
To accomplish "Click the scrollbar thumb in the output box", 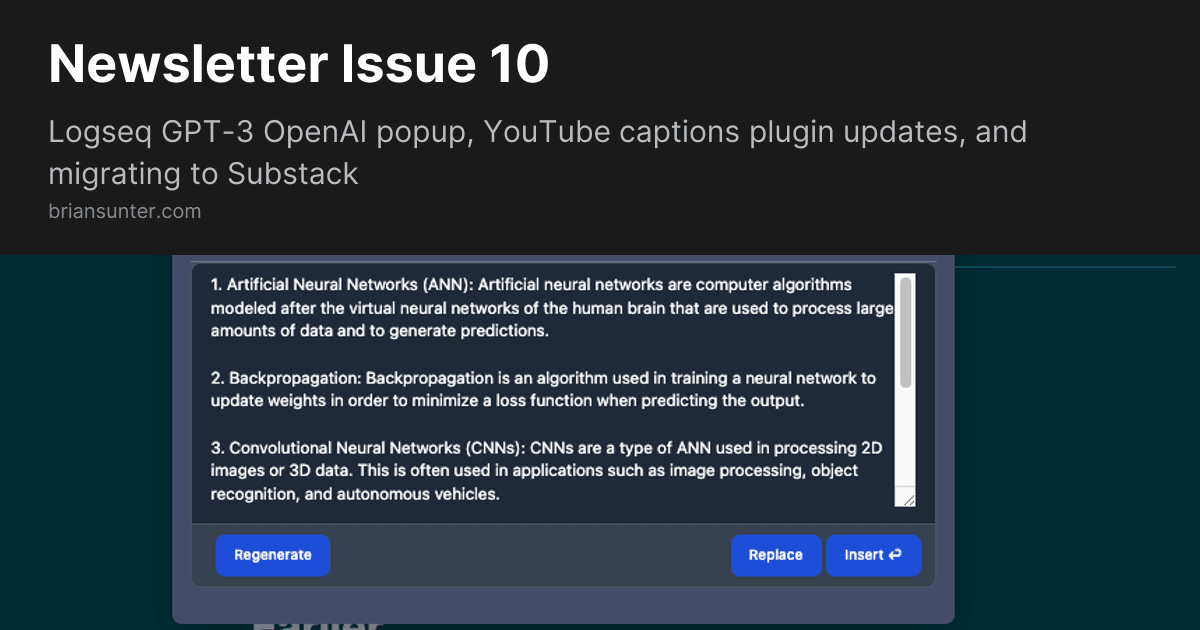I will click(x=905, y=332).
